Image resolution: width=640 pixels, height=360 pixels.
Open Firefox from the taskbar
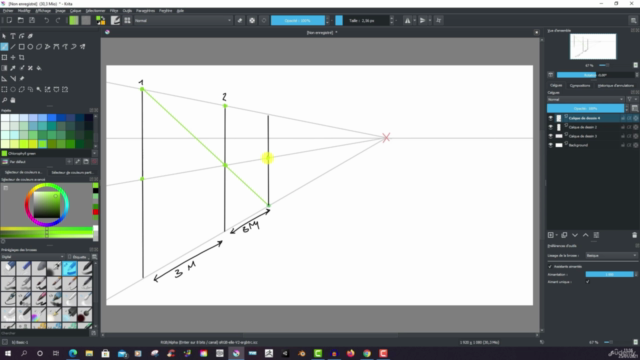click(x=351, y=353)
